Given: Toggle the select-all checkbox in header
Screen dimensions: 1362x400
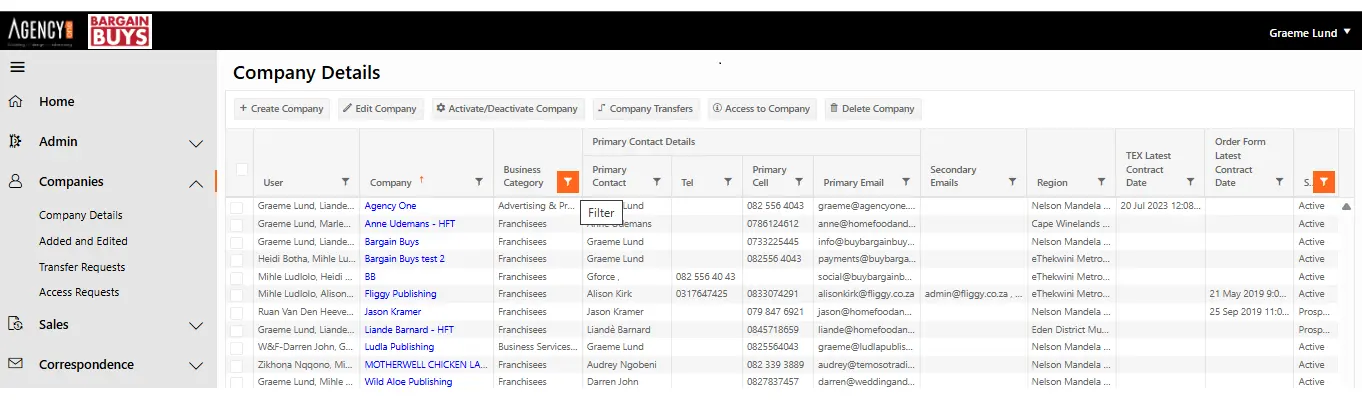Looking at the screenshot, I should (241, 169).
